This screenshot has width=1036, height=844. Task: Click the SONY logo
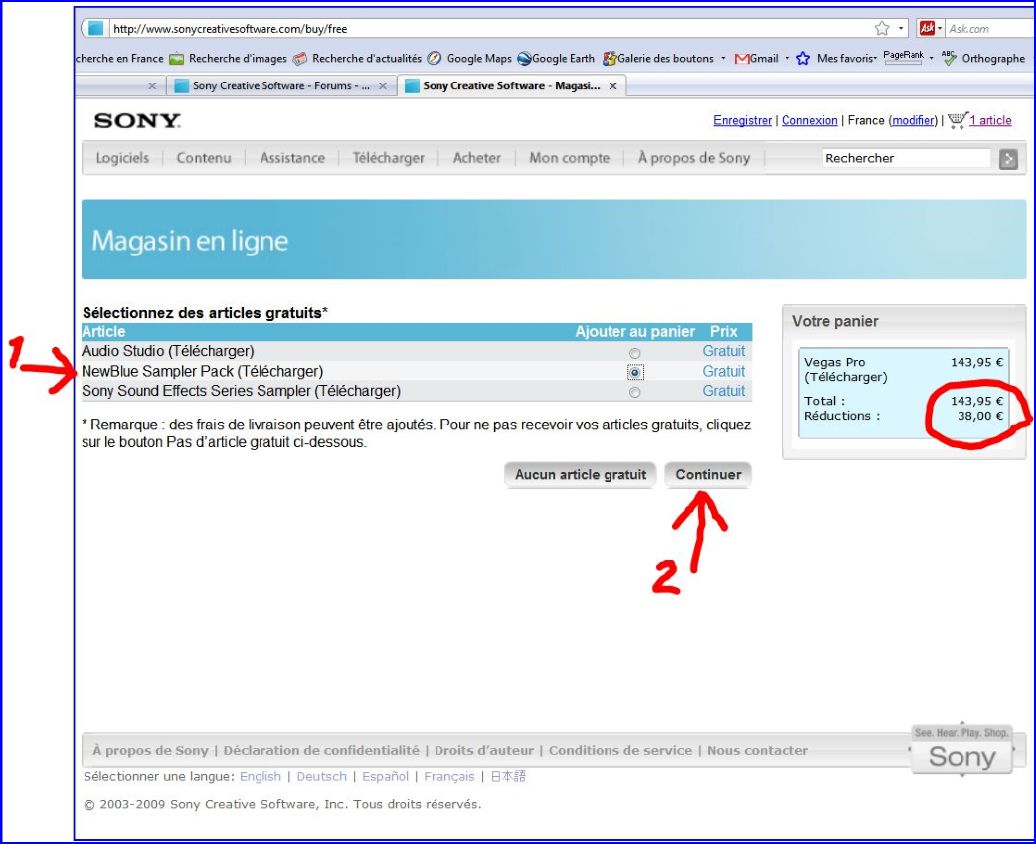point(137,121)
